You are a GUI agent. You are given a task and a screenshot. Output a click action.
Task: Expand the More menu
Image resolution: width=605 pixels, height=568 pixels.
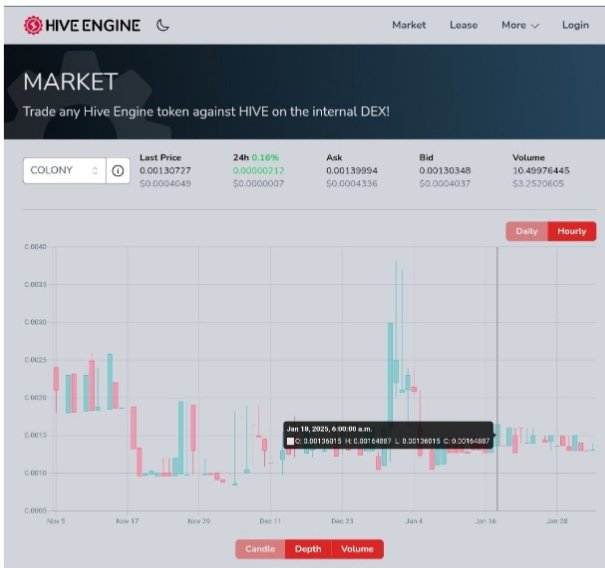(520, 25)
